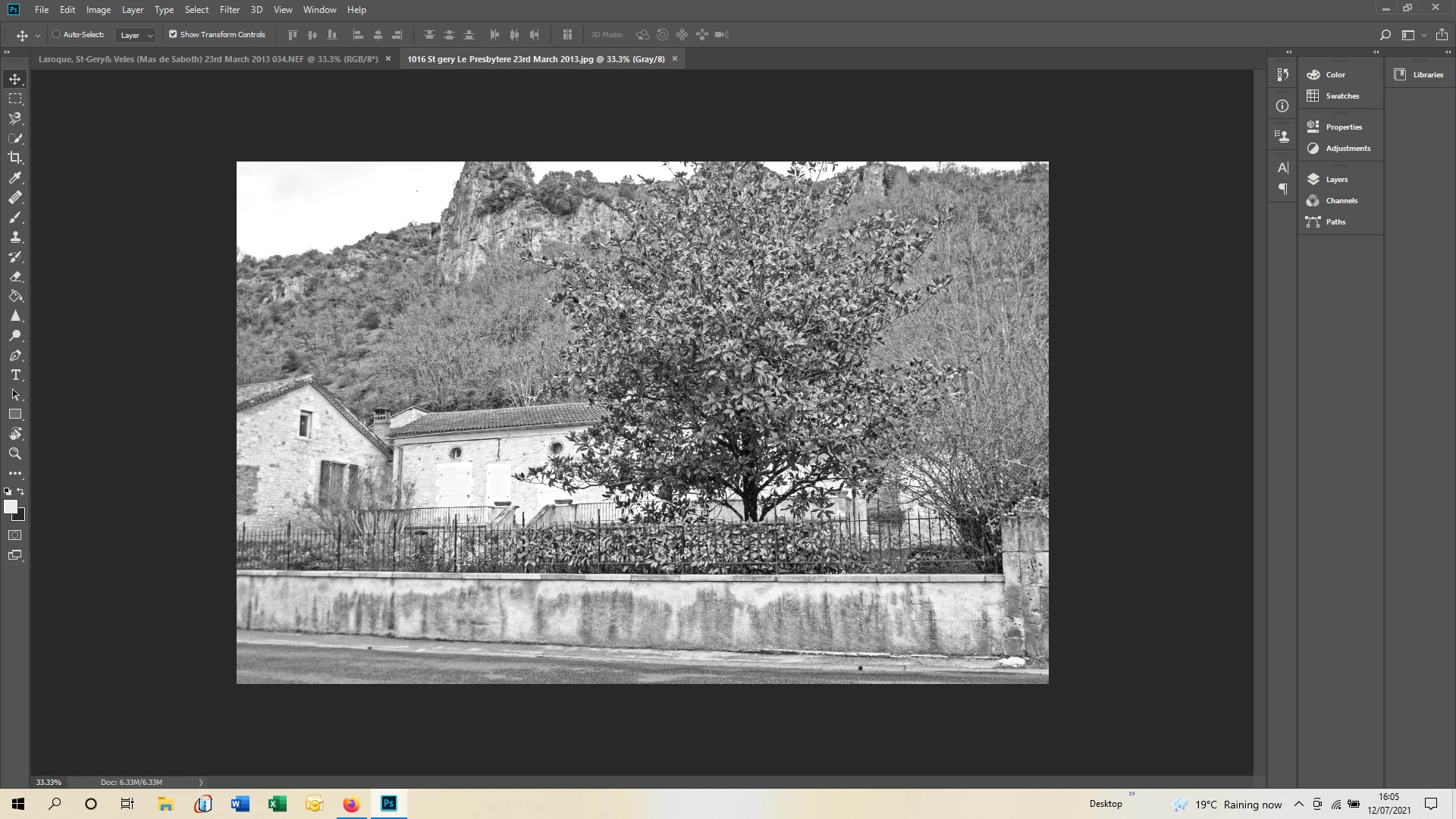Enable the Auto-Select checkbox

tap(56, 34)
